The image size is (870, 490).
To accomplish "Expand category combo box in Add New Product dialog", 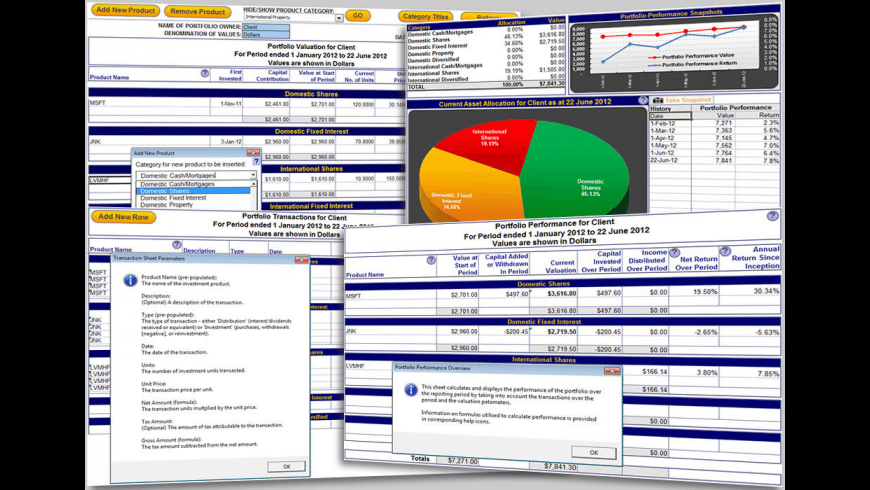I will 253,175.
